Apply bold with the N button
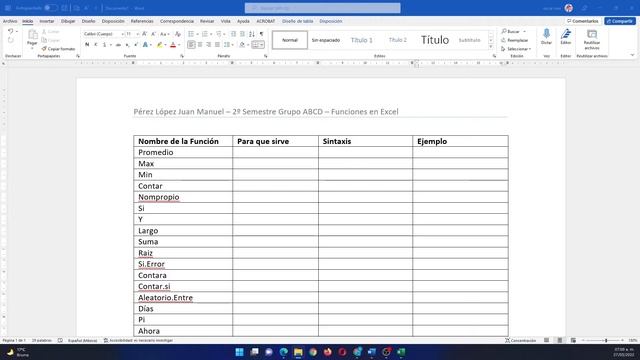The width and height of the screenshot is (640, 360). pos(87,45)
